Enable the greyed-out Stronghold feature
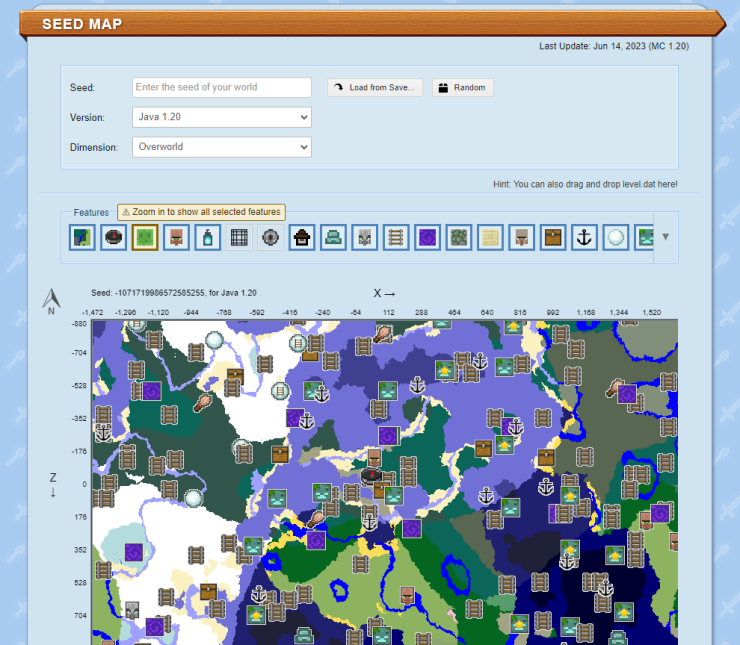This screenshot has height=645, width=740. tap(270, 237)
